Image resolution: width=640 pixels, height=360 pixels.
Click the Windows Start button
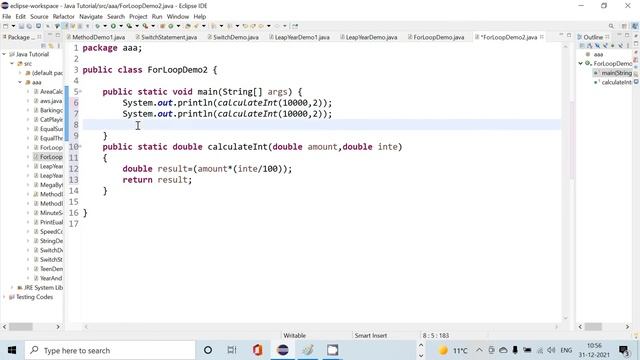tap(12, 350)
